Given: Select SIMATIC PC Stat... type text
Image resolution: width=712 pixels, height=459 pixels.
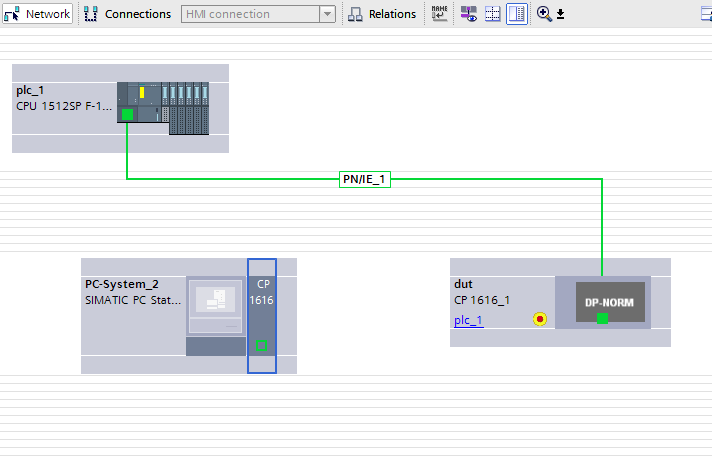Looking at the screenshot, I should (x=133, y=300).
